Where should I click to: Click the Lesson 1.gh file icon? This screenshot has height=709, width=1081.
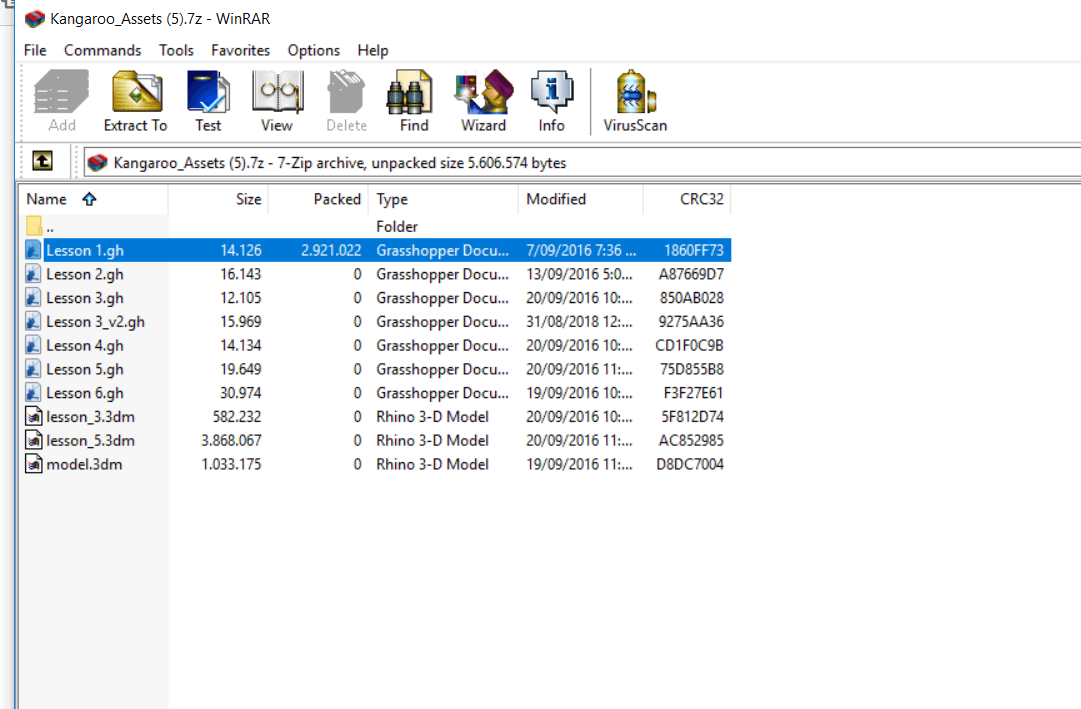click(33, 250)
